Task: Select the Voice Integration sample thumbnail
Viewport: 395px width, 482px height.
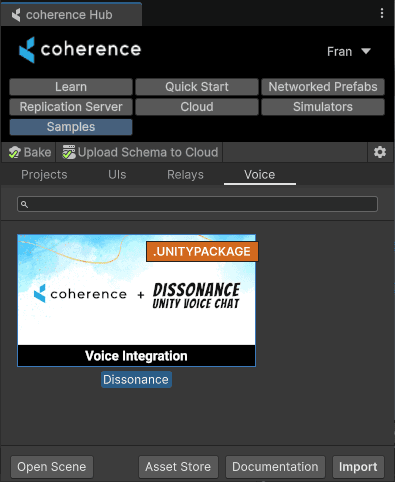Action: (x=137, y=300)
